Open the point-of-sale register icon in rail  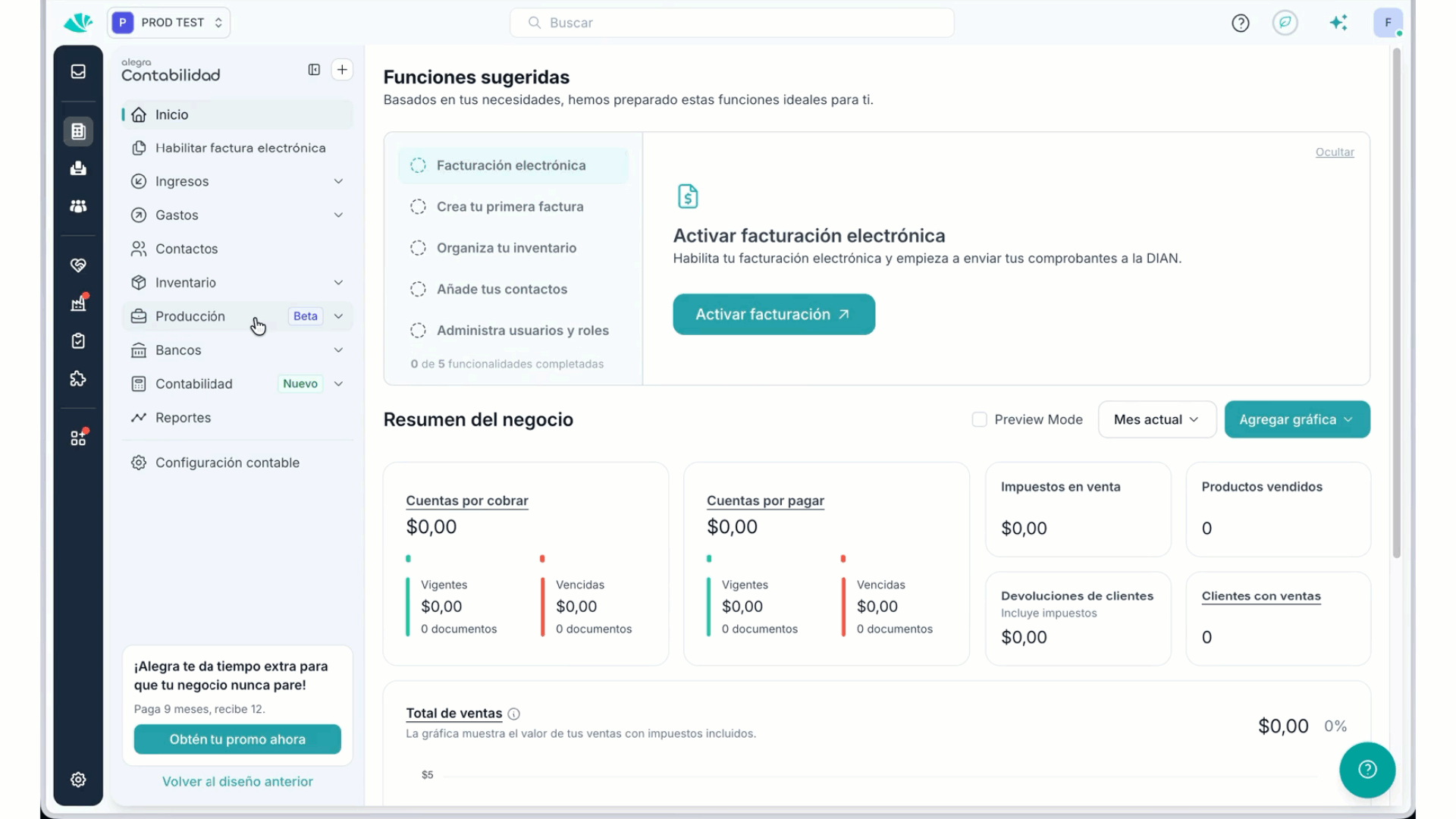(78, 168)
